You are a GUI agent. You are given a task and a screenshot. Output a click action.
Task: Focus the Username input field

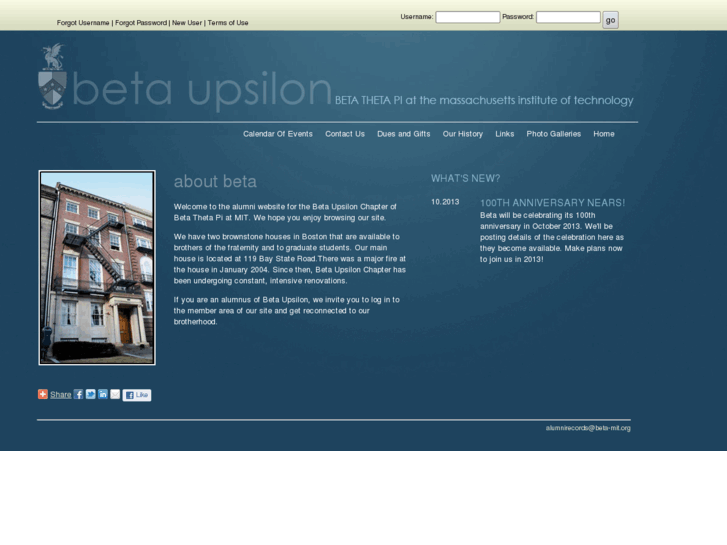(x=468, y=17)
